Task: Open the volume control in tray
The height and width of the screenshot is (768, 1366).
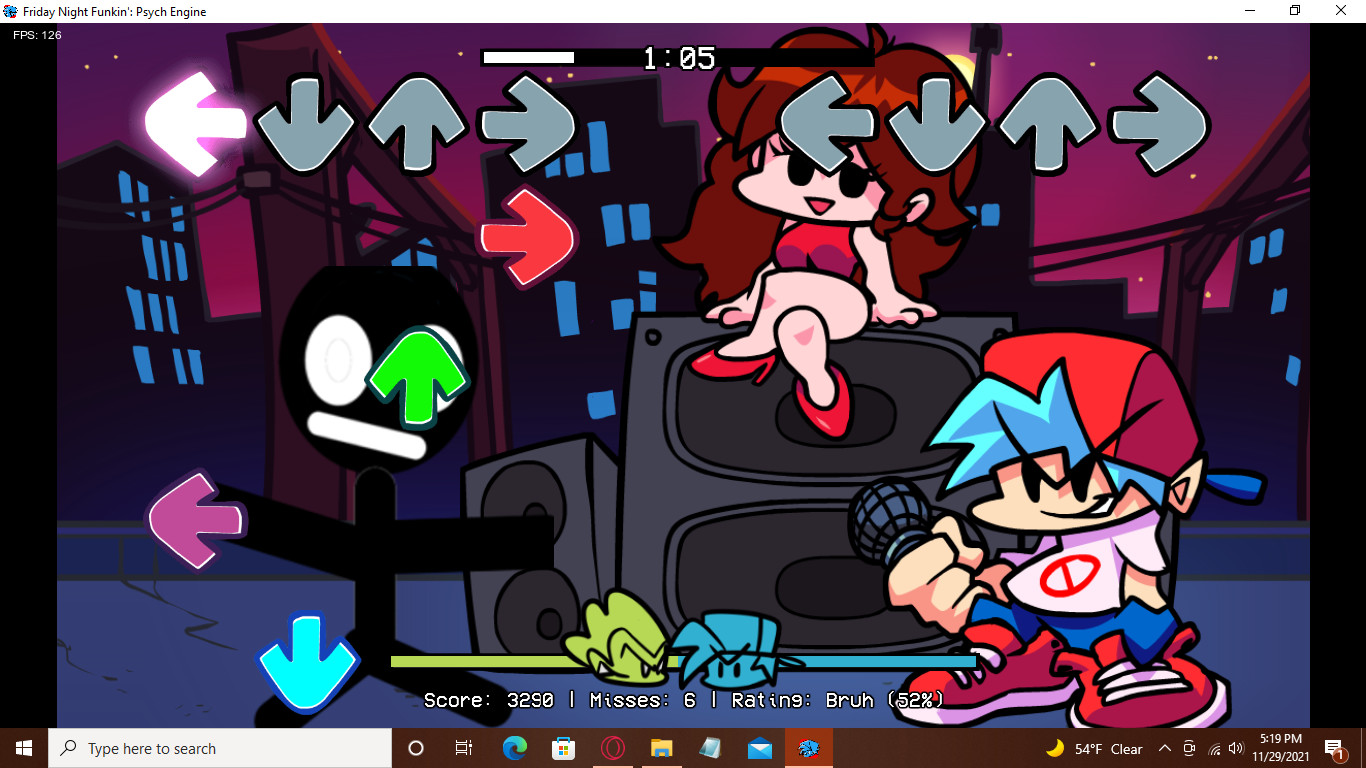Action: [1236, 748]
